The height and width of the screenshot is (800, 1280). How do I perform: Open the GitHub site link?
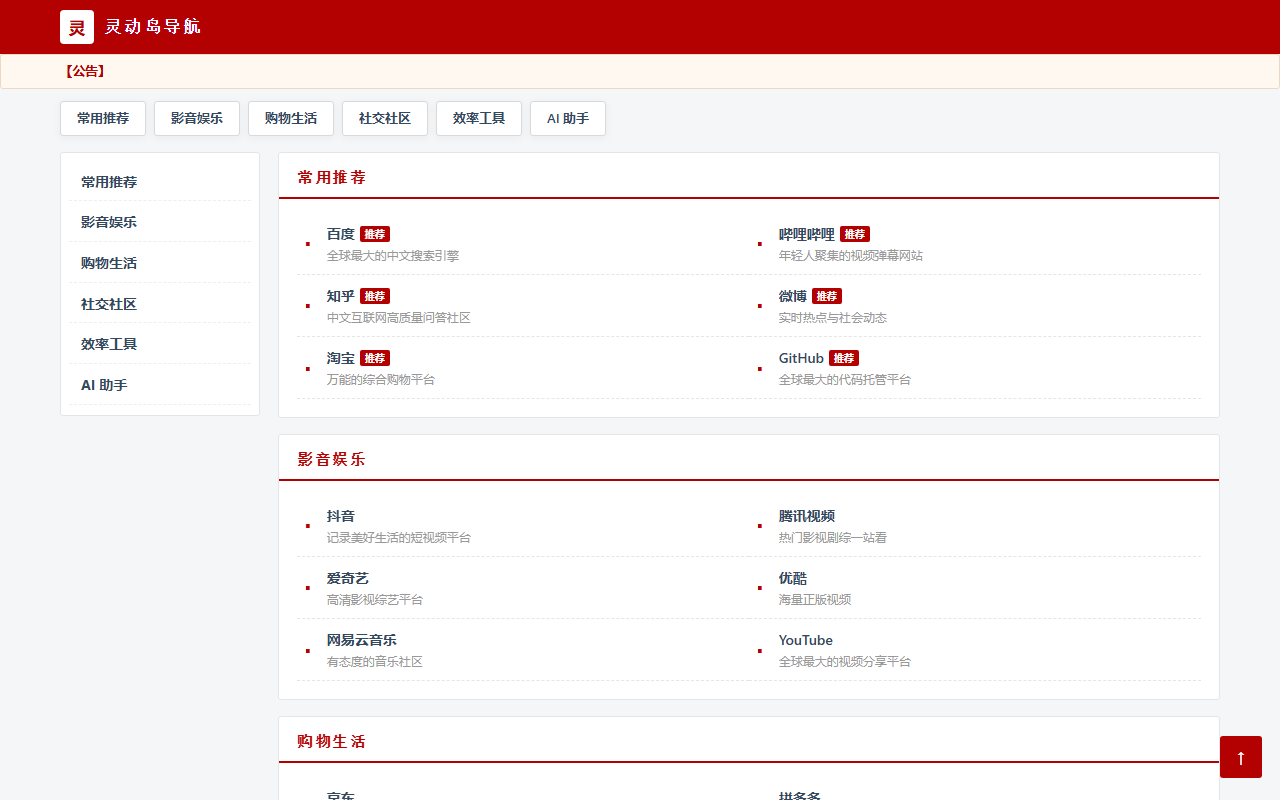tap(801, 358)
